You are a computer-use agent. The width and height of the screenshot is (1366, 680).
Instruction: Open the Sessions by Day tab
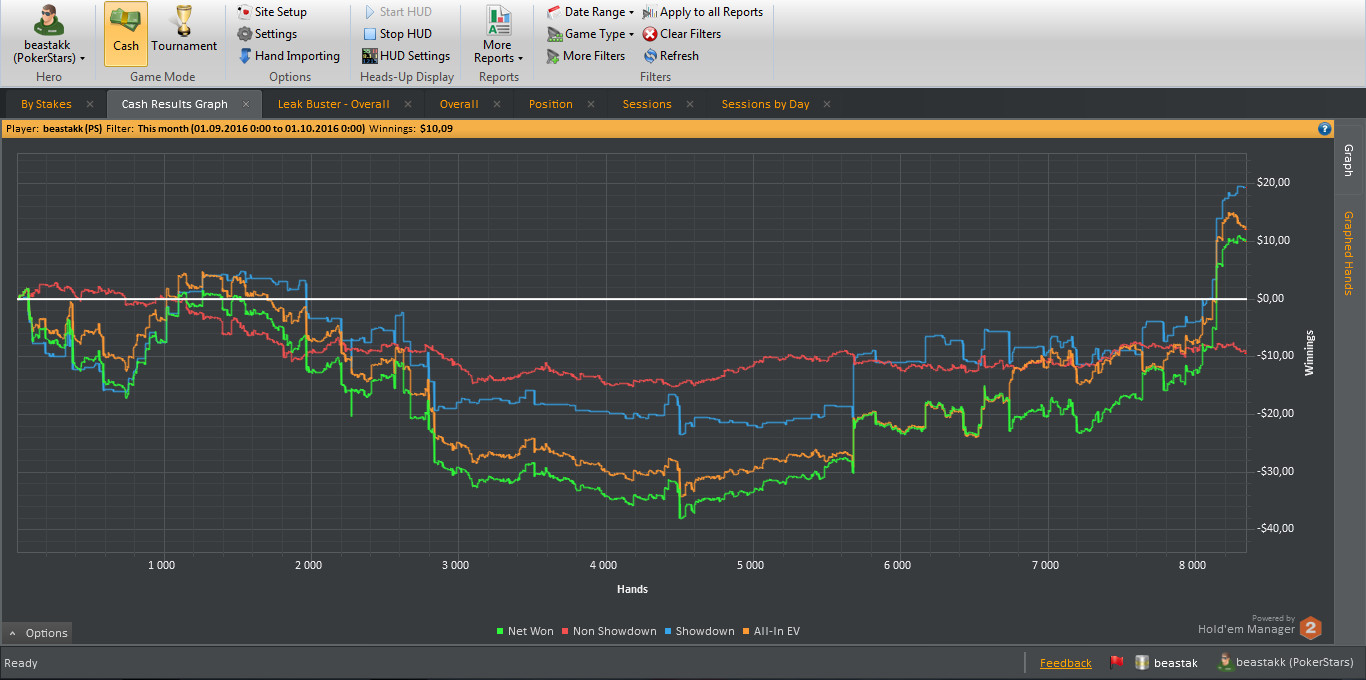point(765,104)
